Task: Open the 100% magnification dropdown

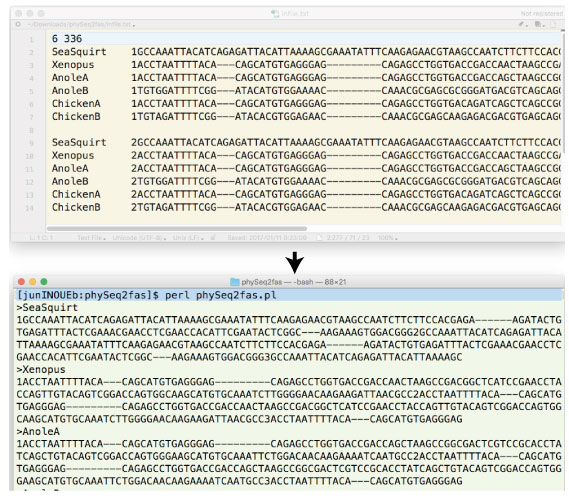Action: [x=388, y=238]
